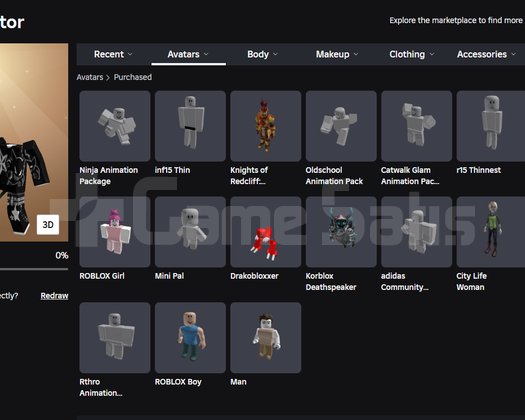Switch to the Avatars tab
Viewport: 525px width, 420px height.
pos(188,54)
